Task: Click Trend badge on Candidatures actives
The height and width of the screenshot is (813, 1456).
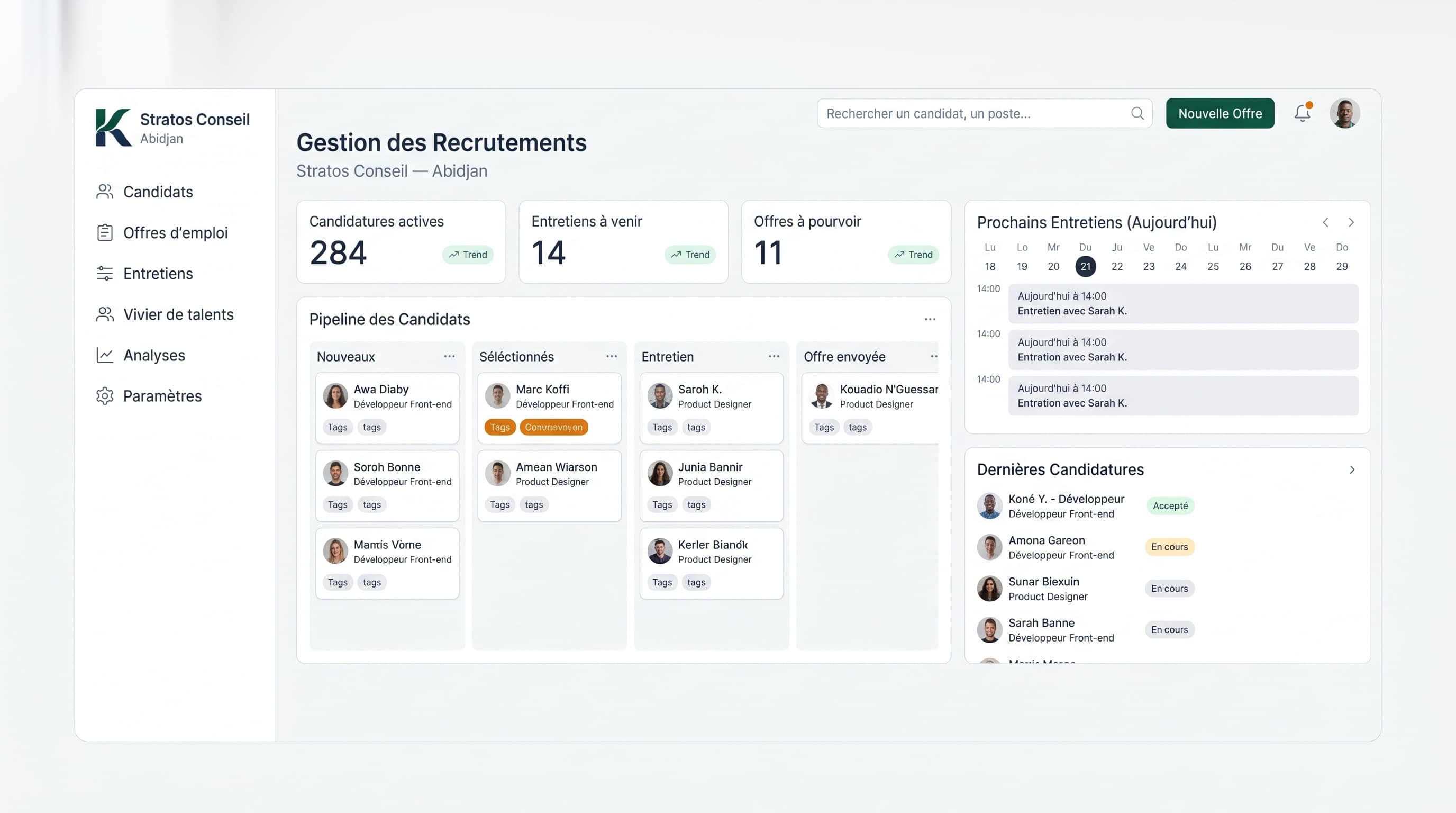Action: click(x=468, y=255)
